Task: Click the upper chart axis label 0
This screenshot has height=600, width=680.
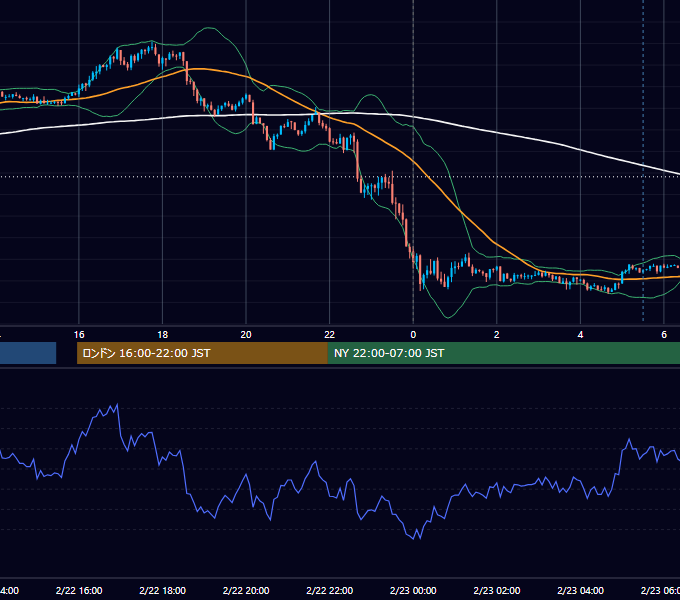Action: pyautogui.click(x=413, y=335)
